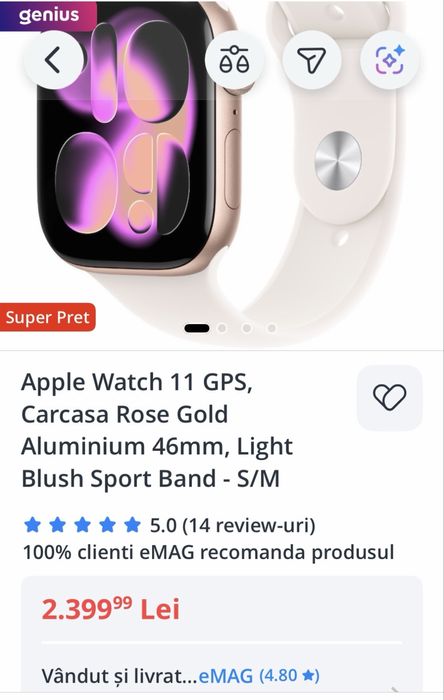This screenshot has width=444, height=700.
Task: Tap the genius badge
Action: (x=48, y=16)
